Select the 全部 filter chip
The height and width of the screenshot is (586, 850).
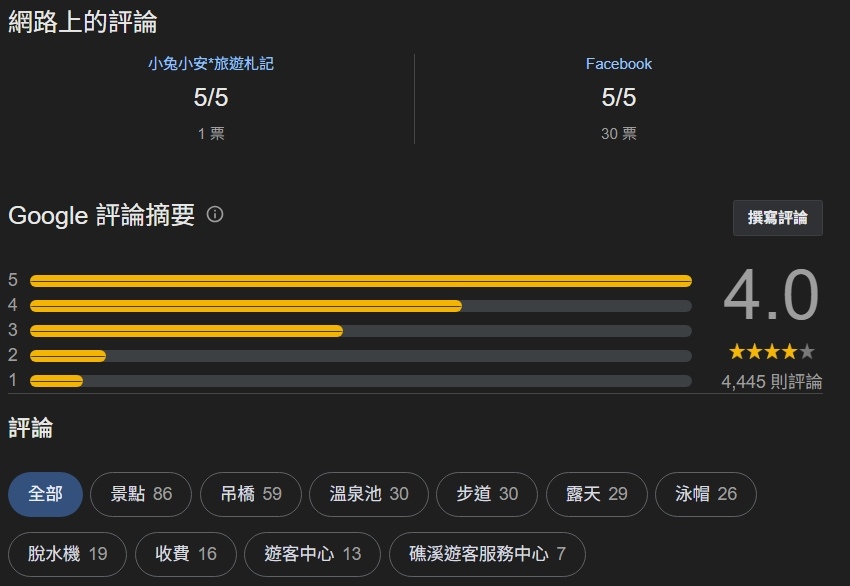coord(45,494)
